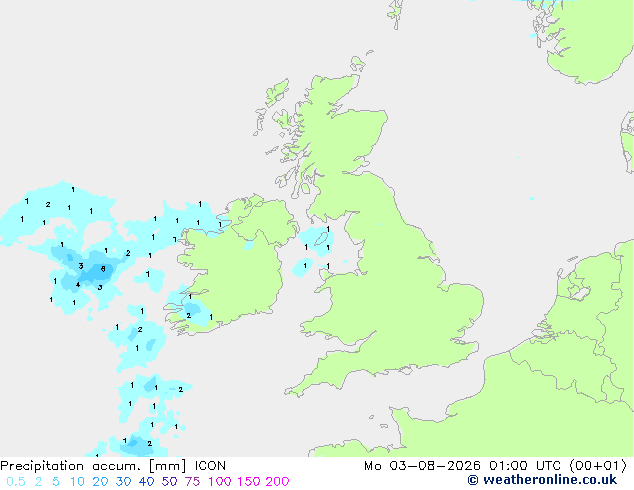Click the 50 mm legend value

(x=169, y=482)
